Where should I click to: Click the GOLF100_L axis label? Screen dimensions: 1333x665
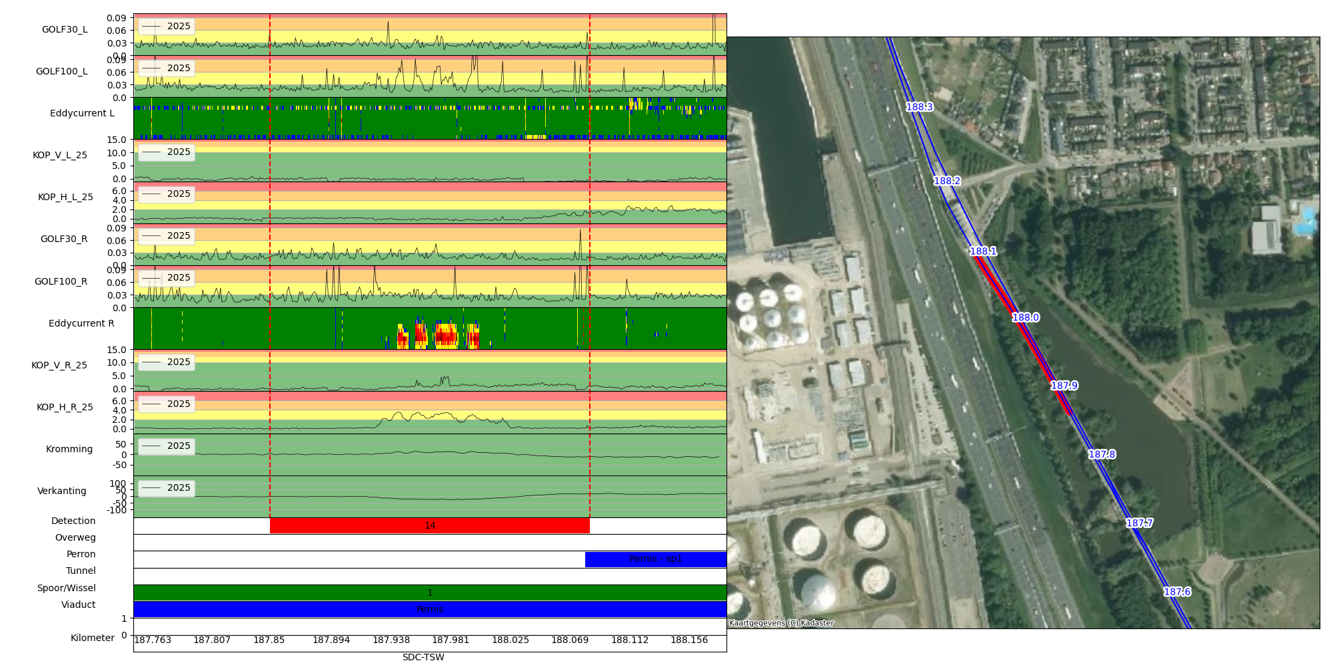61,72
